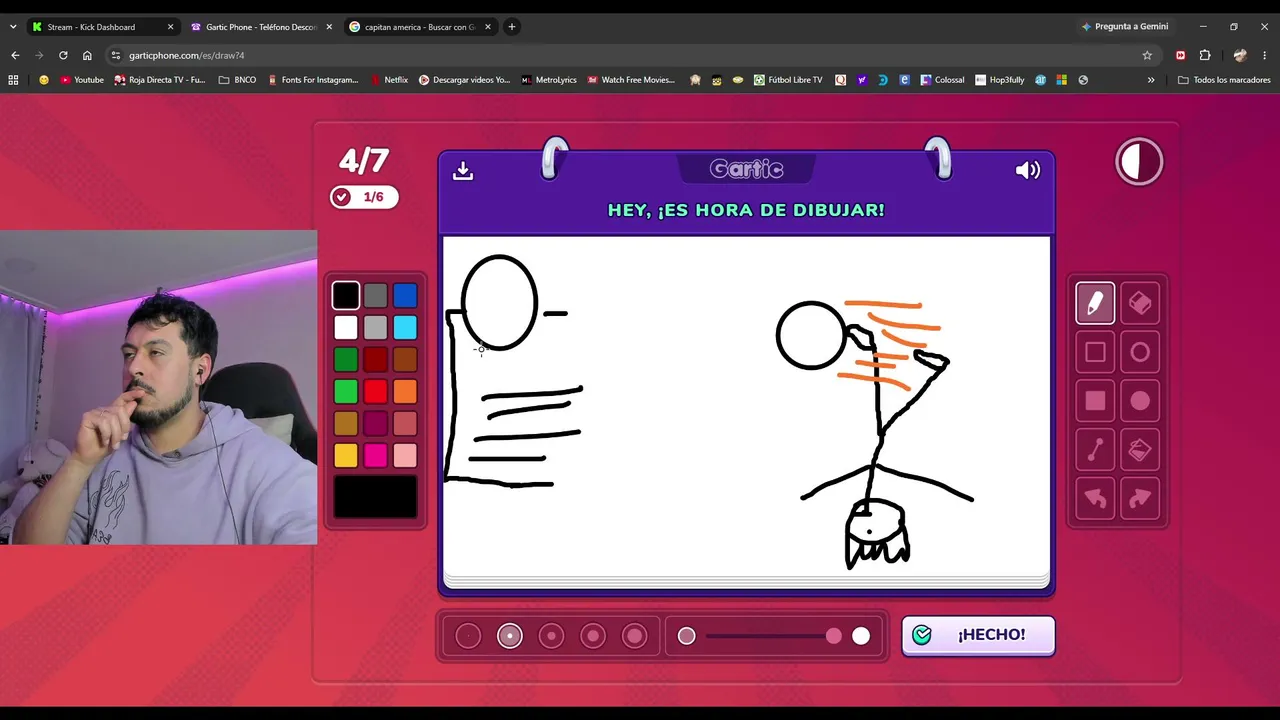The height and width of the screenshot is (720, 1280).
Task: Open the MetroLyrics bookmark
Action: [x=549, y=80]
